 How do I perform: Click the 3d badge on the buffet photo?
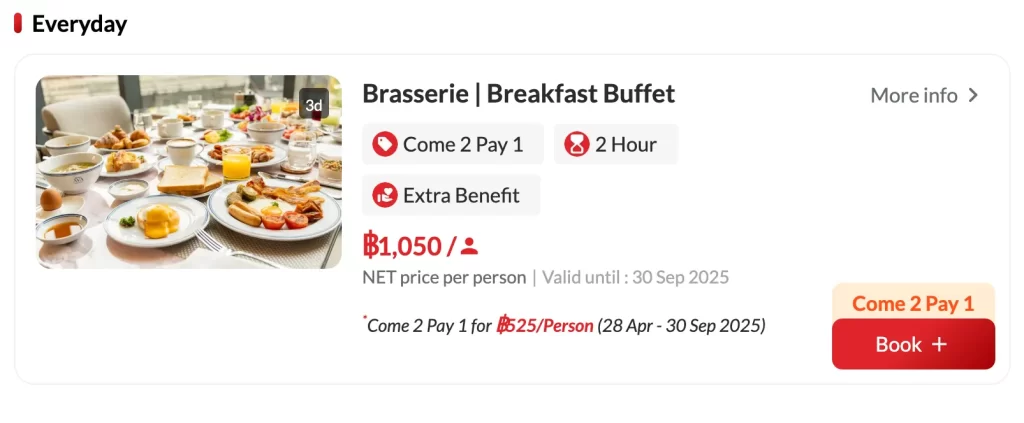(x=313, y=105)
